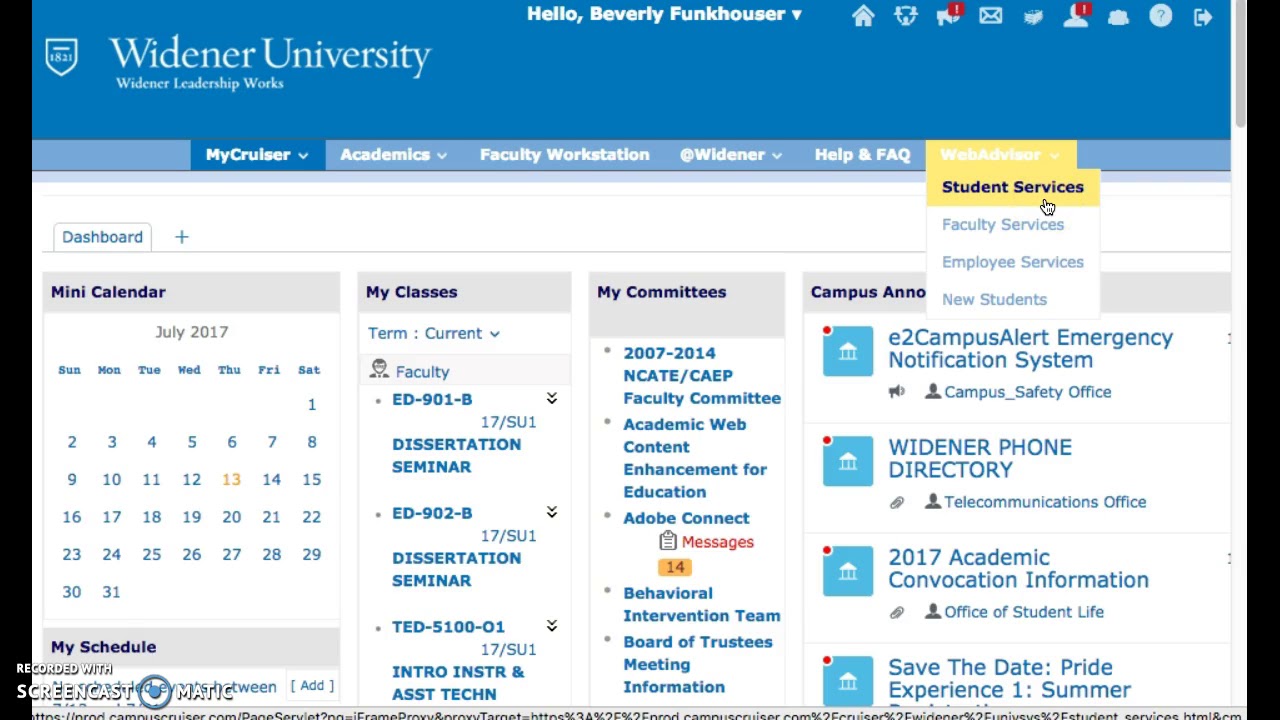Open the MyCruiser menu dropdown

pos(257,155)
